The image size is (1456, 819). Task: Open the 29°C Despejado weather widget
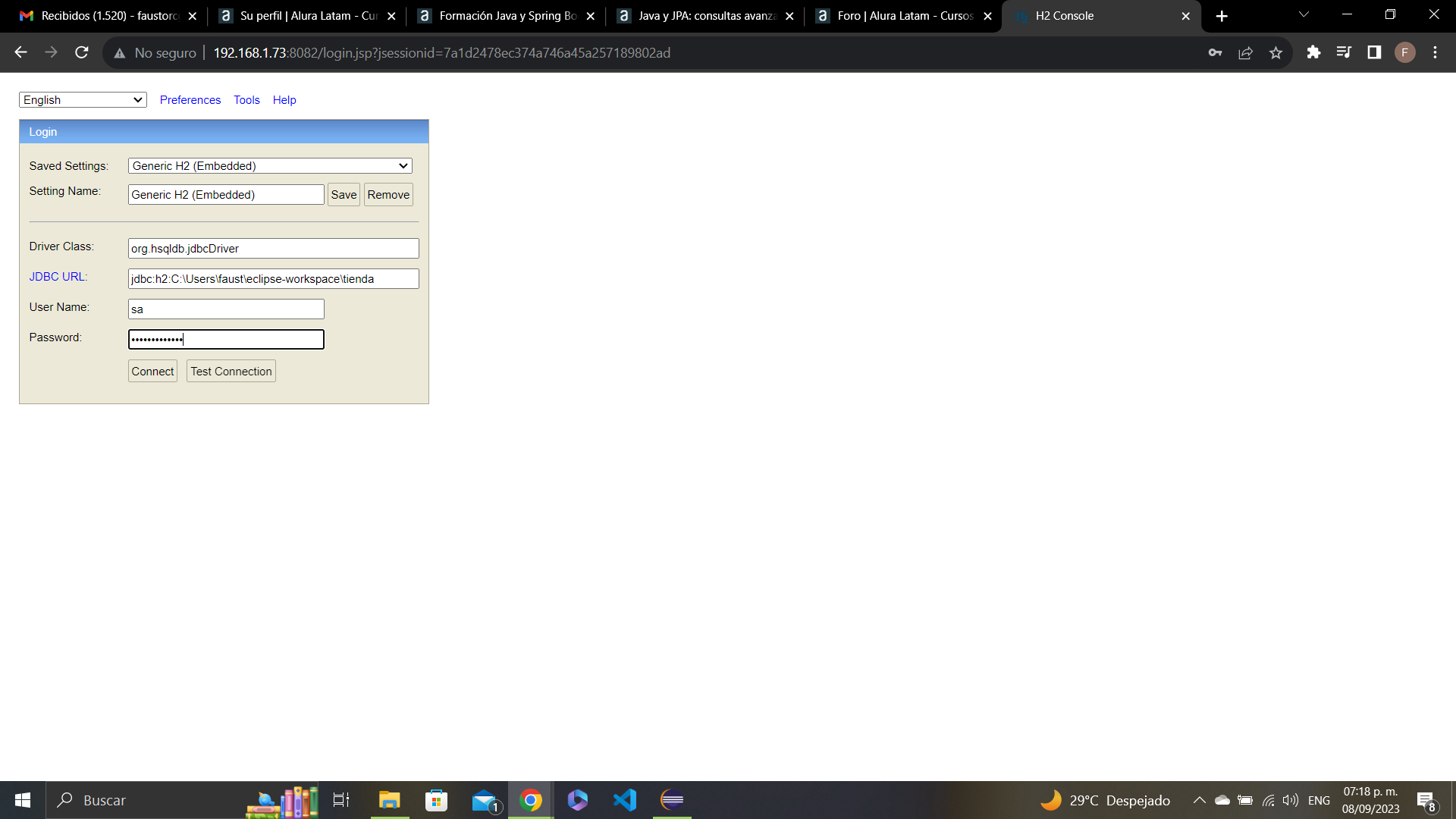click(1105, 800)
